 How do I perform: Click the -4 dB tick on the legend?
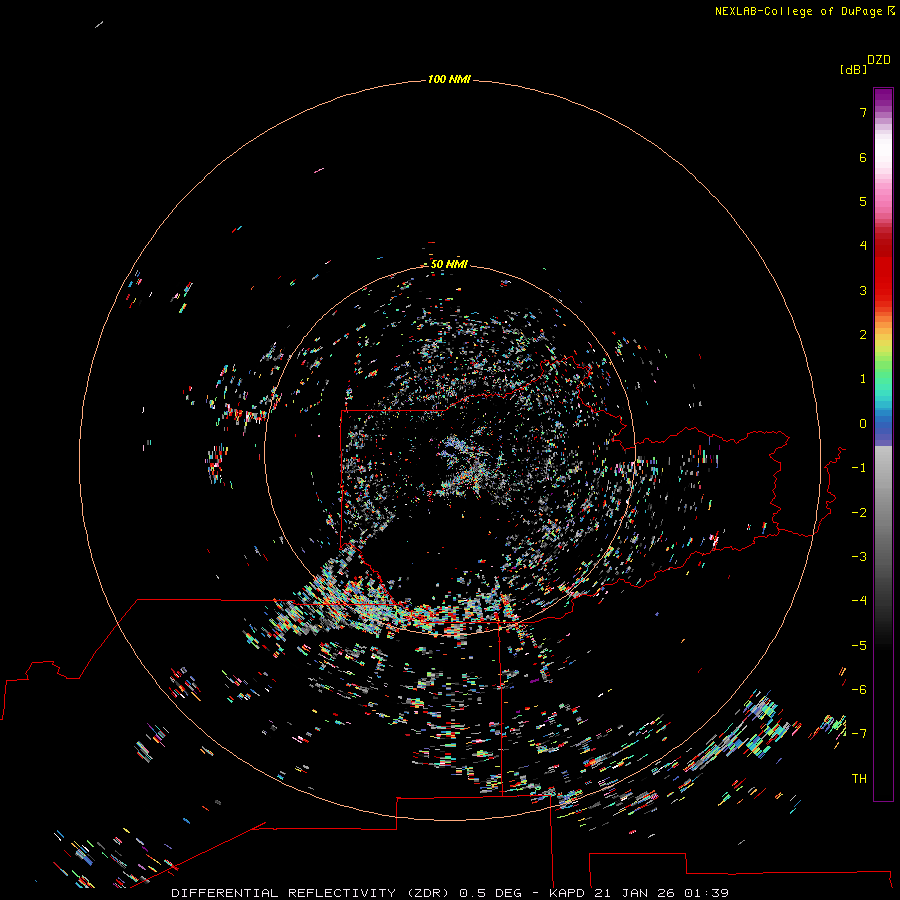859,600
